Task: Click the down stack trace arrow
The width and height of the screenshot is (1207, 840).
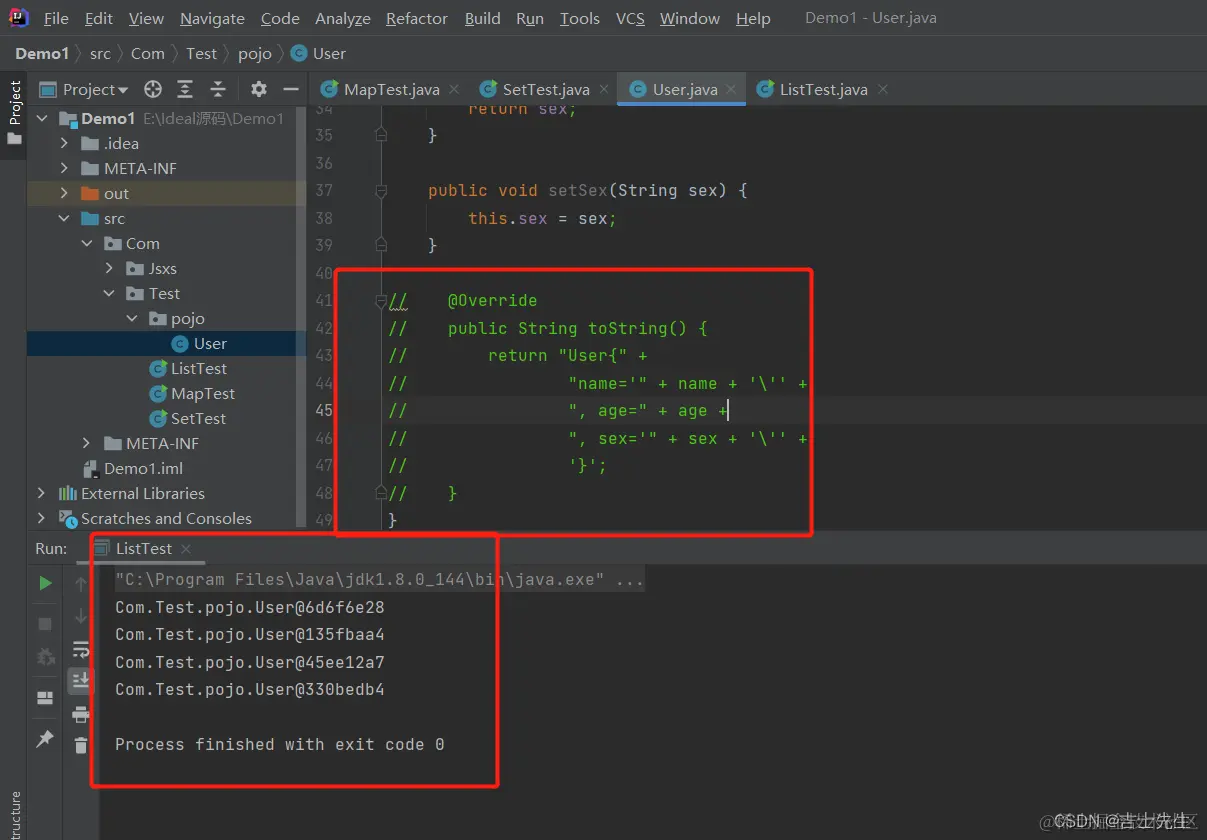Action: coord(81,617)
